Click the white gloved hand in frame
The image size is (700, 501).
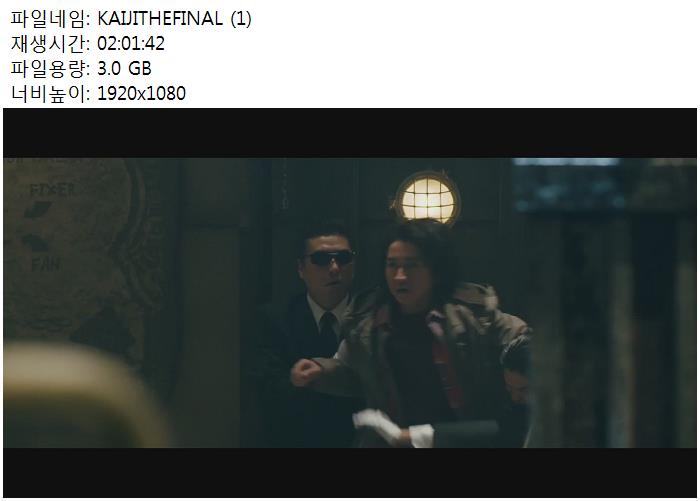(377, 425)
